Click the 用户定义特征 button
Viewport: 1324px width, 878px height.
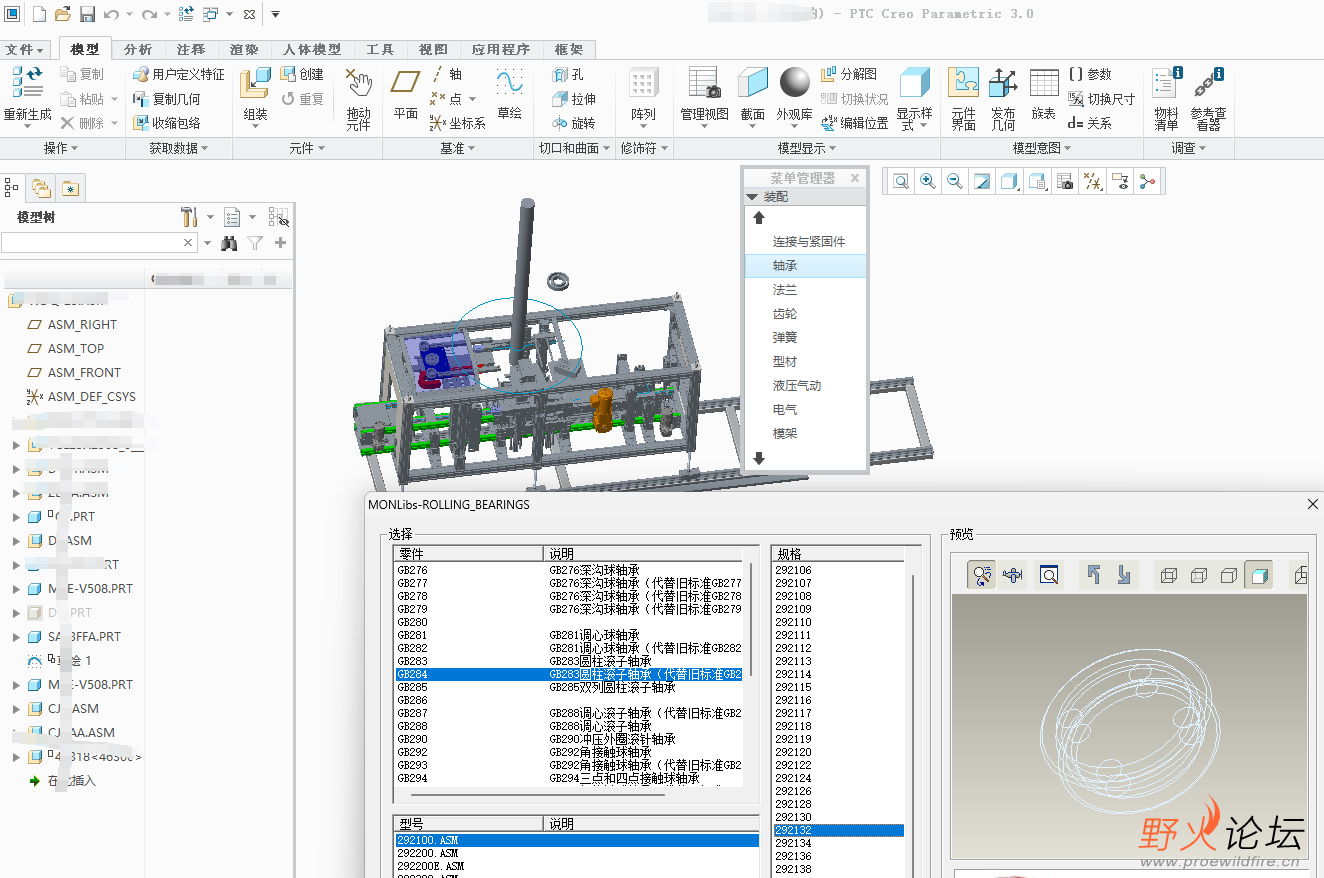[x=179, y=74]
